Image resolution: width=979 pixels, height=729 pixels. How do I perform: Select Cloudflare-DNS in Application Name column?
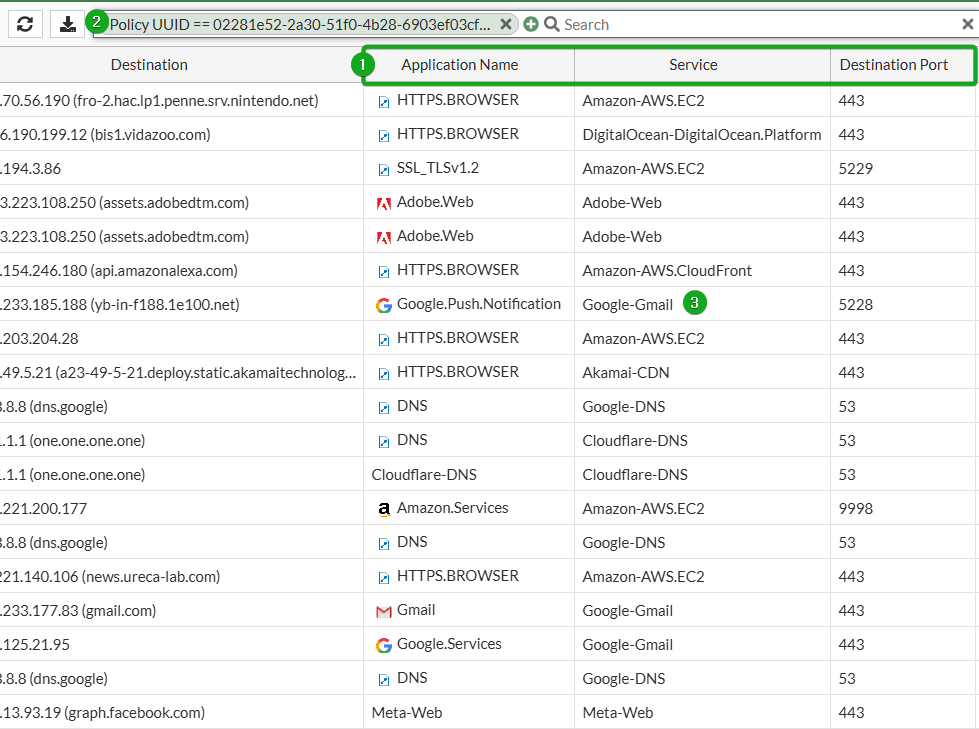coord(424,475)
